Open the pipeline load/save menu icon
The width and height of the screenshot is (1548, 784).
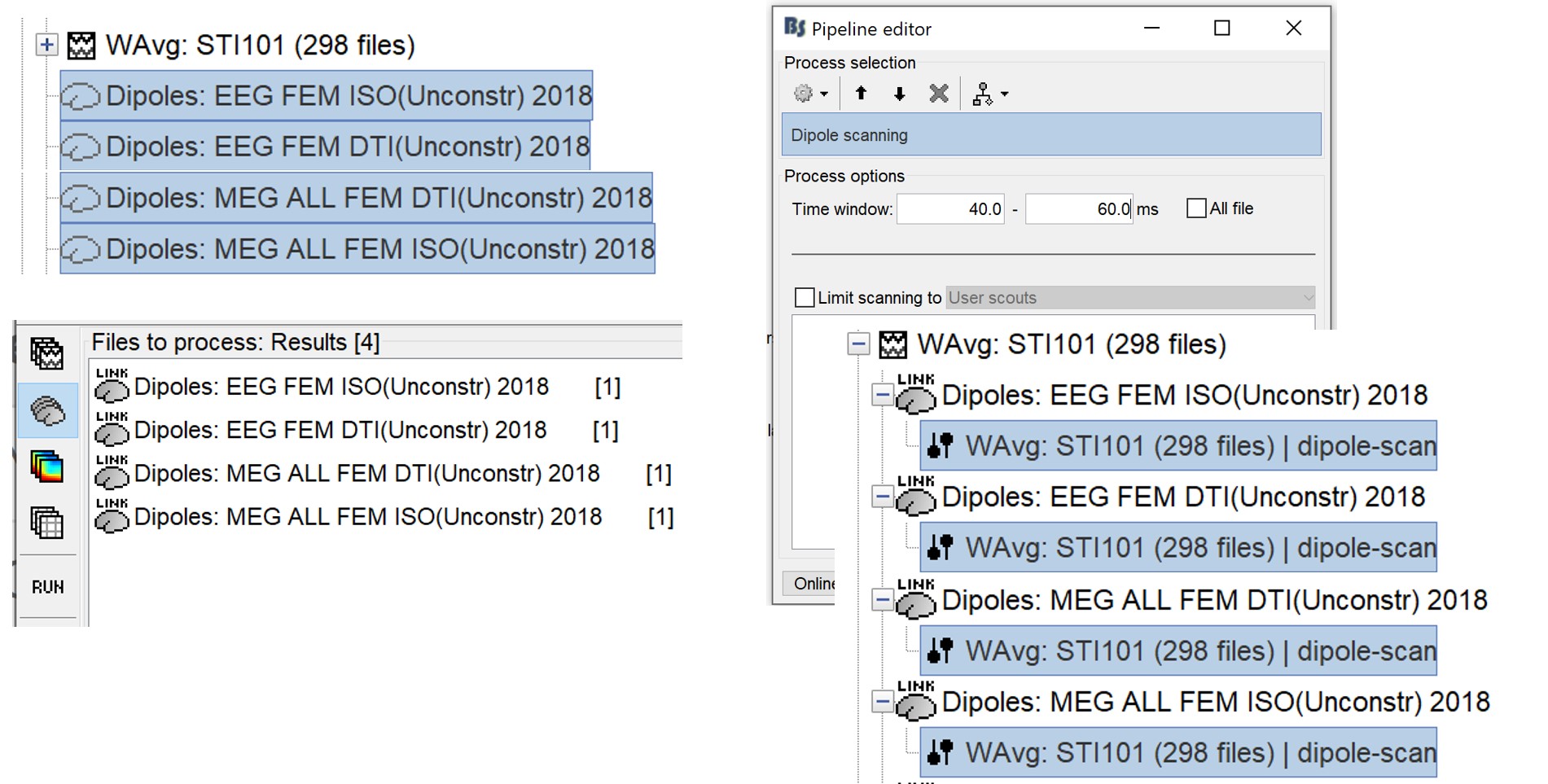pyautogui.click(x=989, y=94)
